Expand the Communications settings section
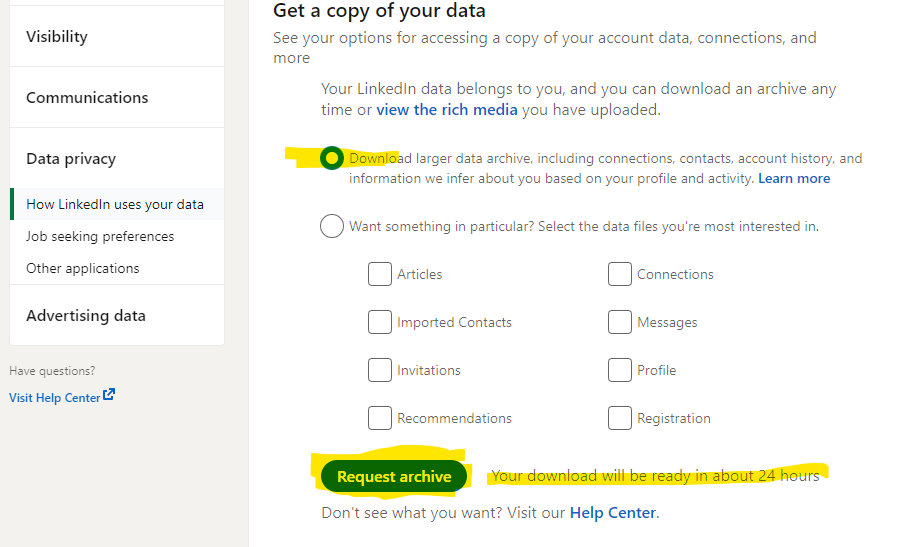Image resolution: width=902 pixels, height=547 pixels. point(117,97)
